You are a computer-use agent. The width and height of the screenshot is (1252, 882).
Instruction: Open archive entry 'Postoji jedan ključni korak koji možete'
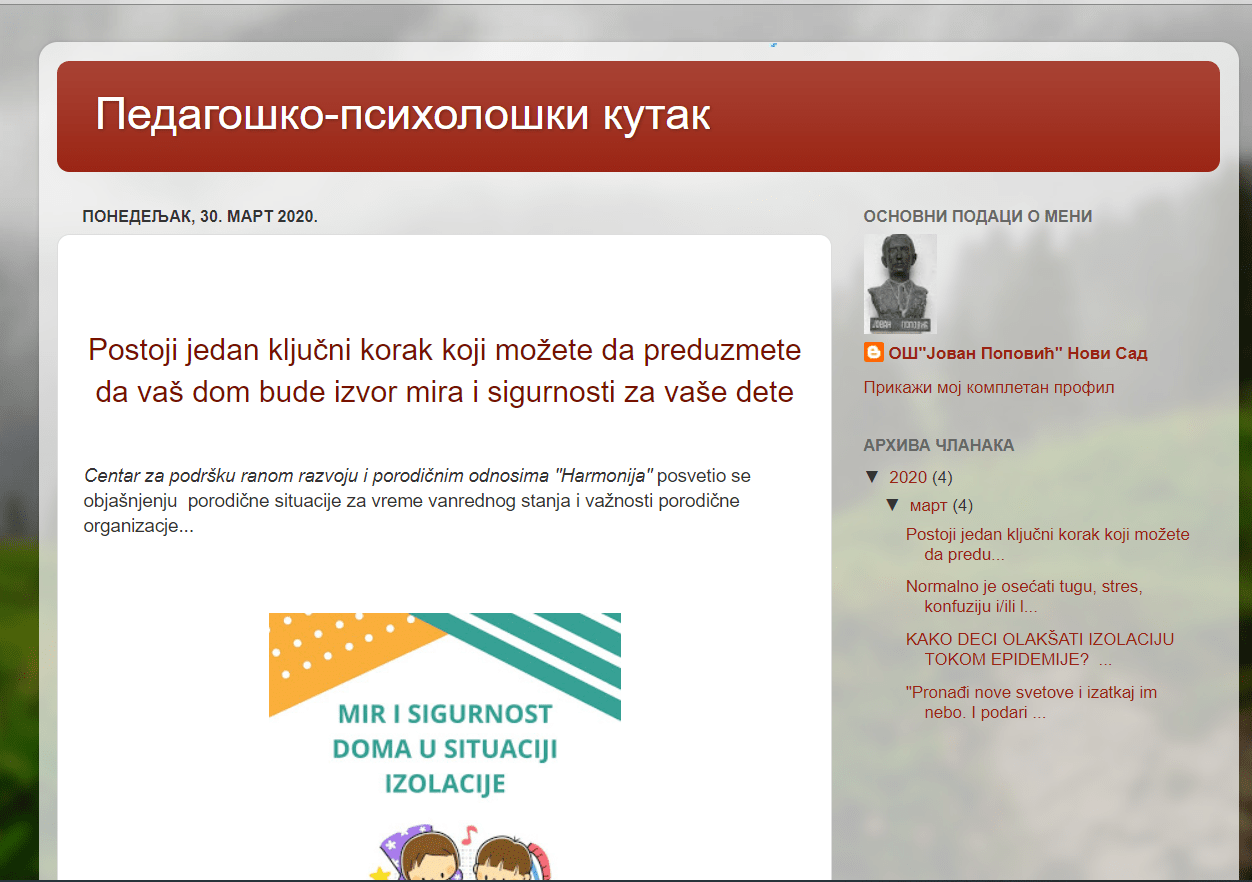(x=1046, y=544)
